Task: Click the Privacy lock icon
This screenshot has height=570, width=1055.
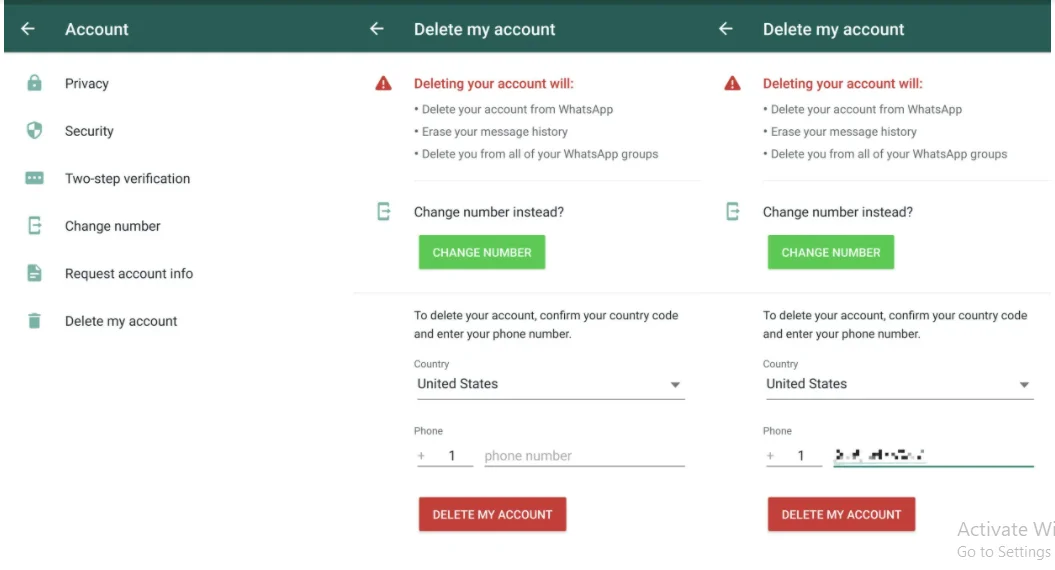Action: click(34, 83)
